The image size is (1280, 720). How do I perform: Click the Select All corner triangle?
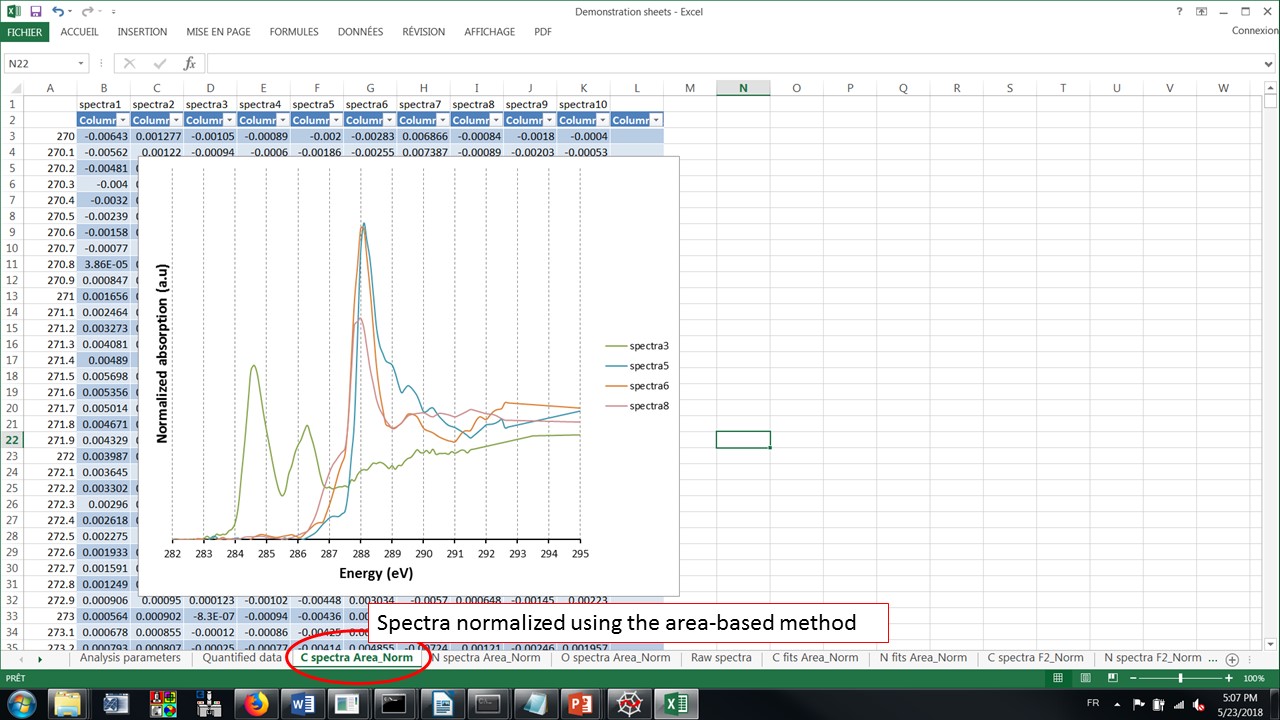[12, 88]
